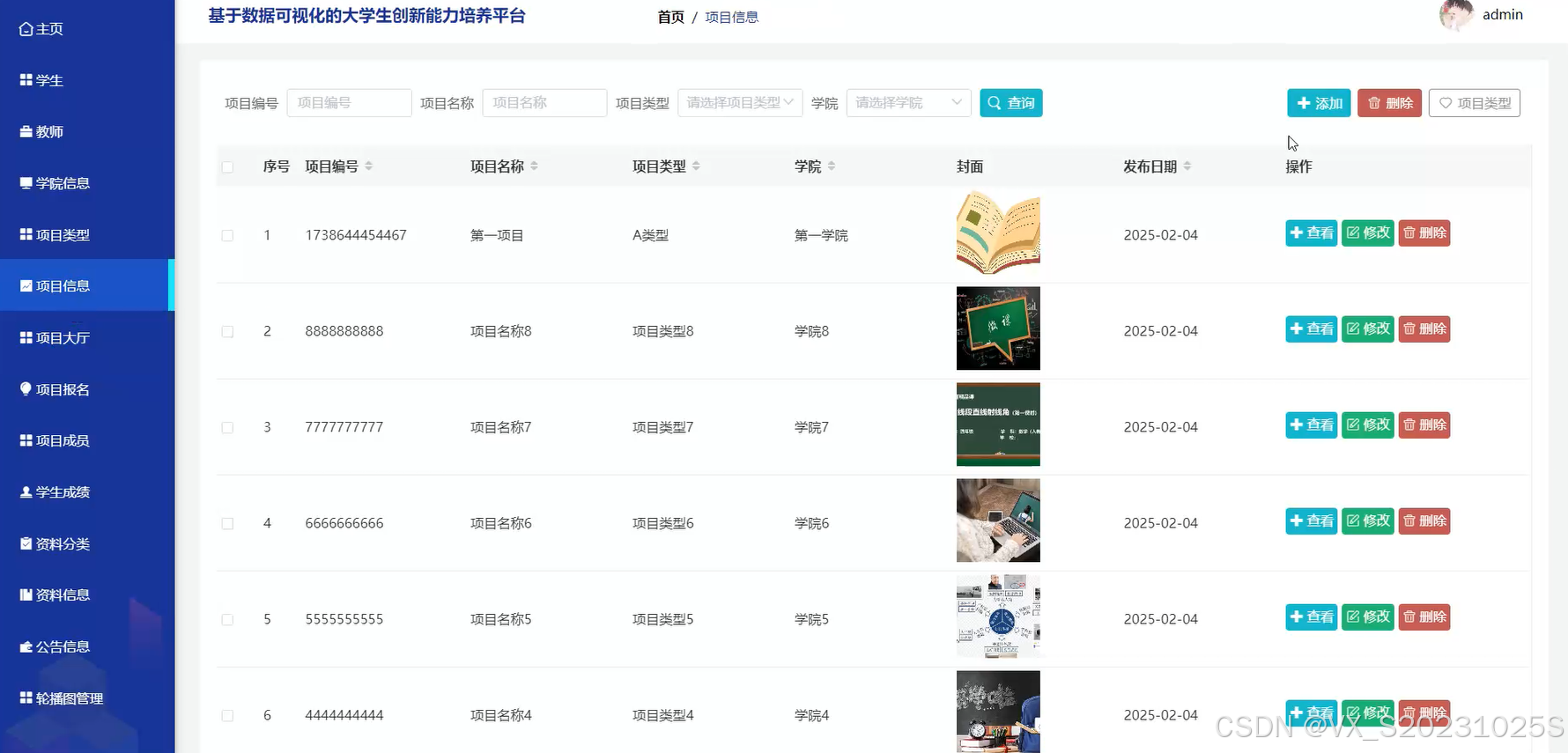Click 查看 for 项目名称5
Image resolution: width=1568 pixels, height=753 pixels.
coord(1312,617)
